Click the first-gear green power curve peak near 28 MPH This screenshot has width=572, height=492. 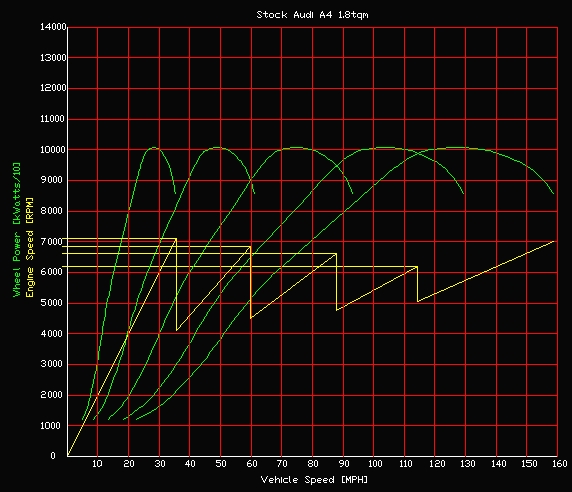[x=154, y=148]
